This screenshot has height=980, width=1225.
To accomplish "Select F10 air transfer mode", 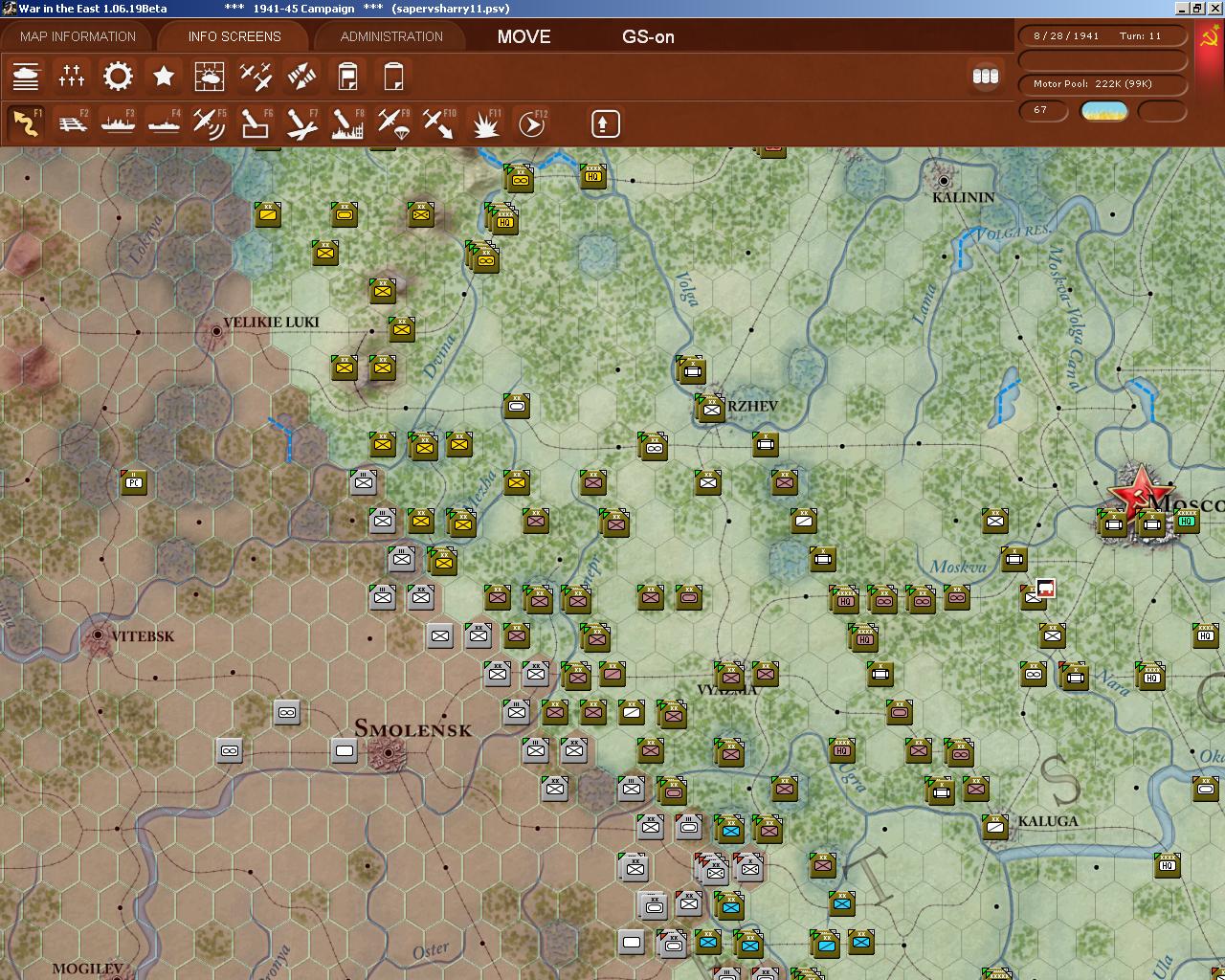I will tap(439, 123).
